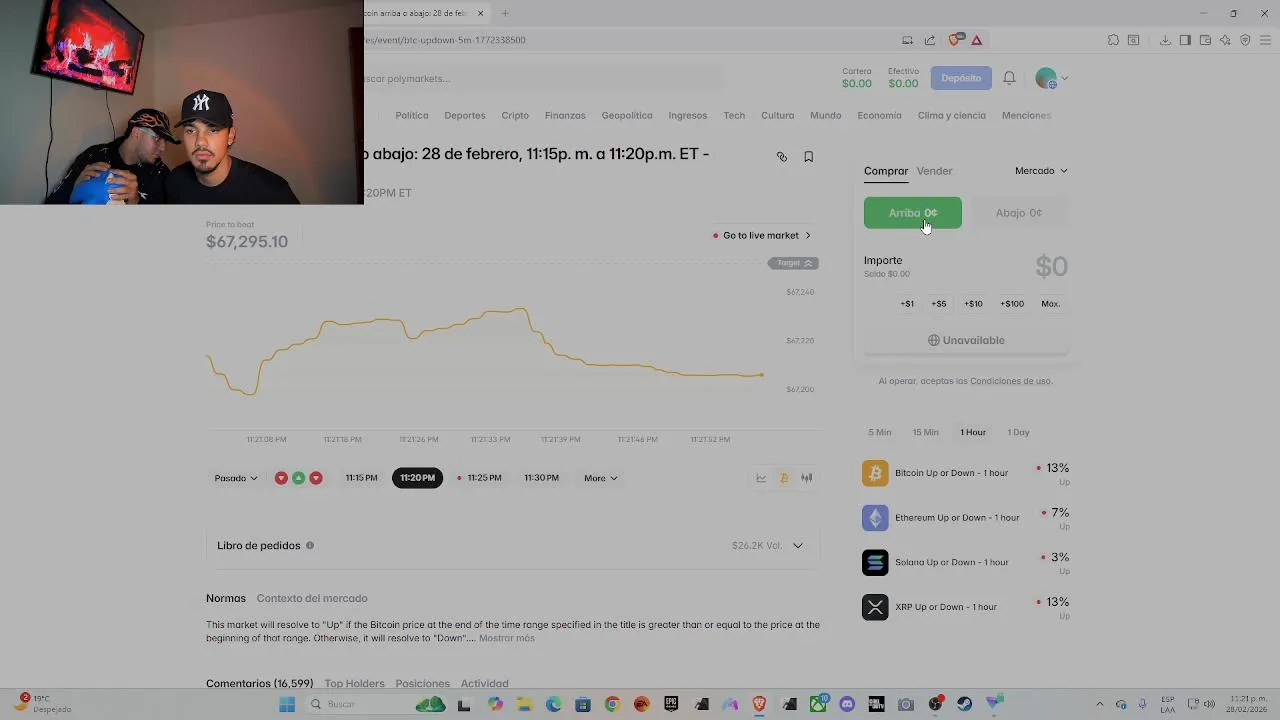Select the Arriba outcome button

[913, 213]
